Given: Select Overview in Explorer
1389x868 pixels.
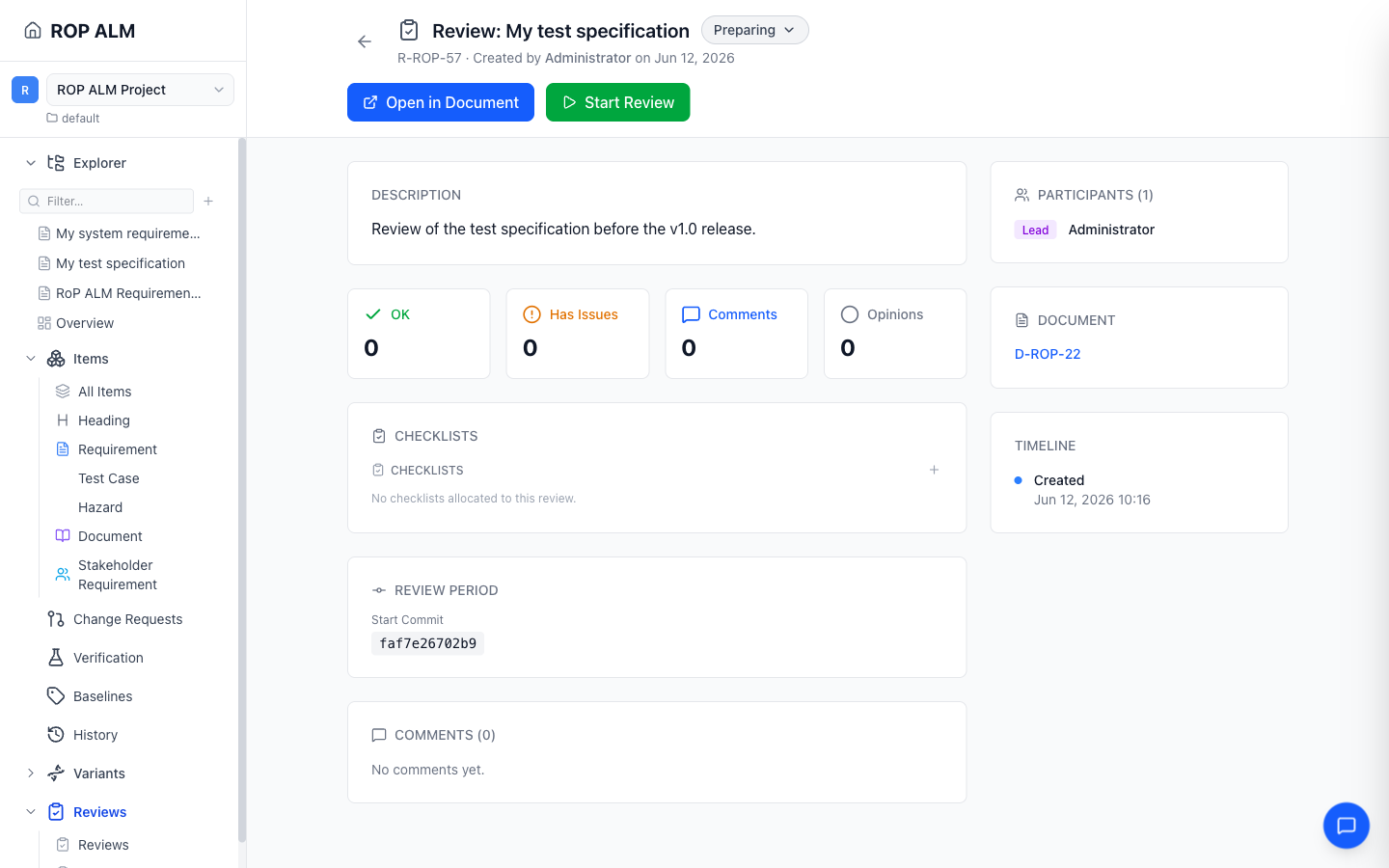Looking at the screenshot, I should (x=85, y=323).
